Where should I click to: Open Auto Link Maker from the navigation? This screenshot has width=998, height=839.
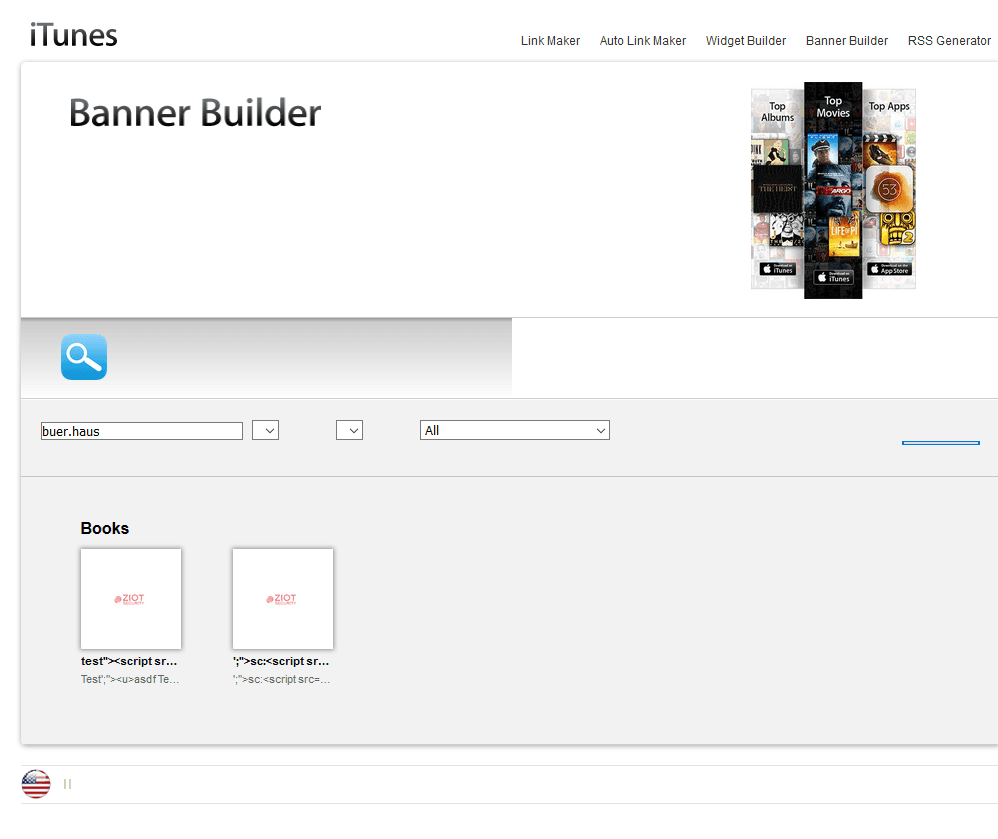643,41
